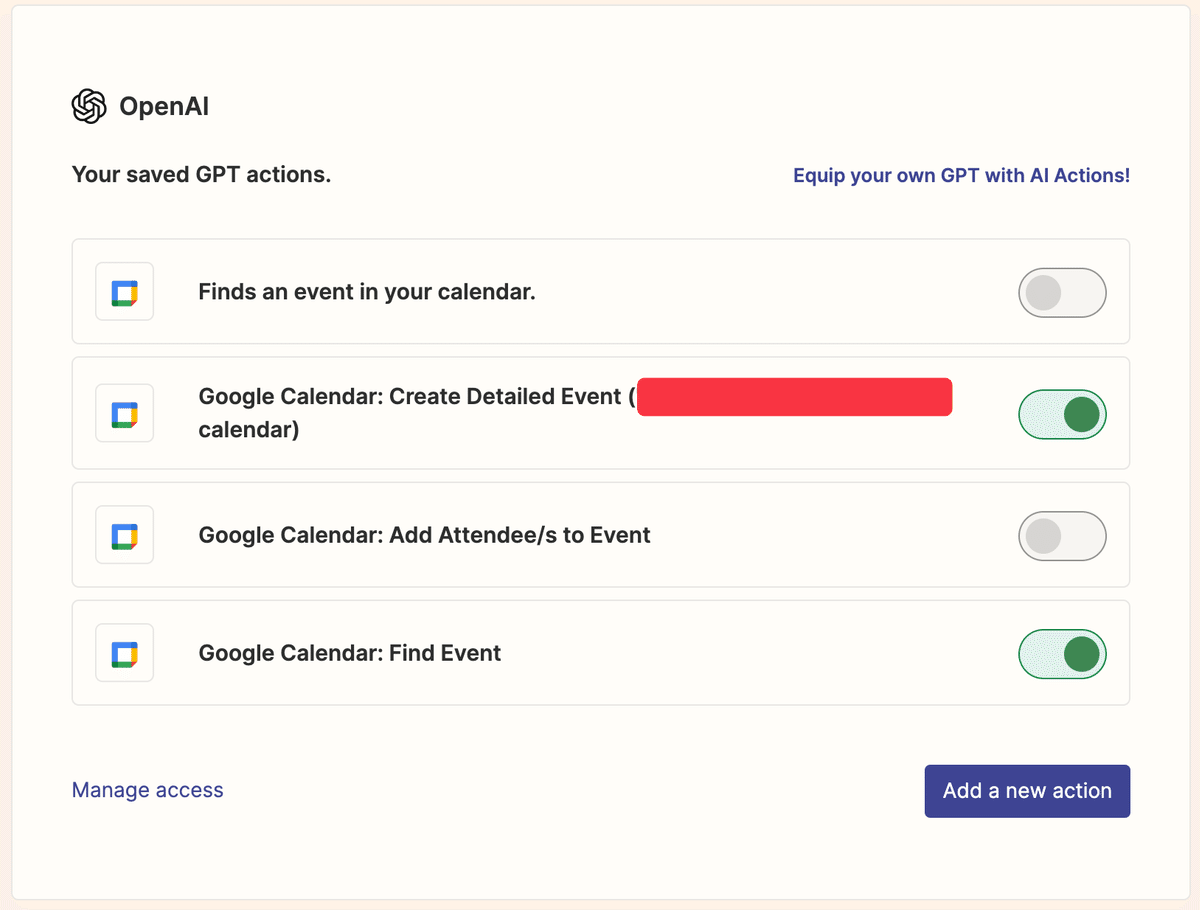Screen dimensions: 1200x910
Task: Enable the 'Finds an event in your calendar' toggle
Action: [x=1062, y=293]
